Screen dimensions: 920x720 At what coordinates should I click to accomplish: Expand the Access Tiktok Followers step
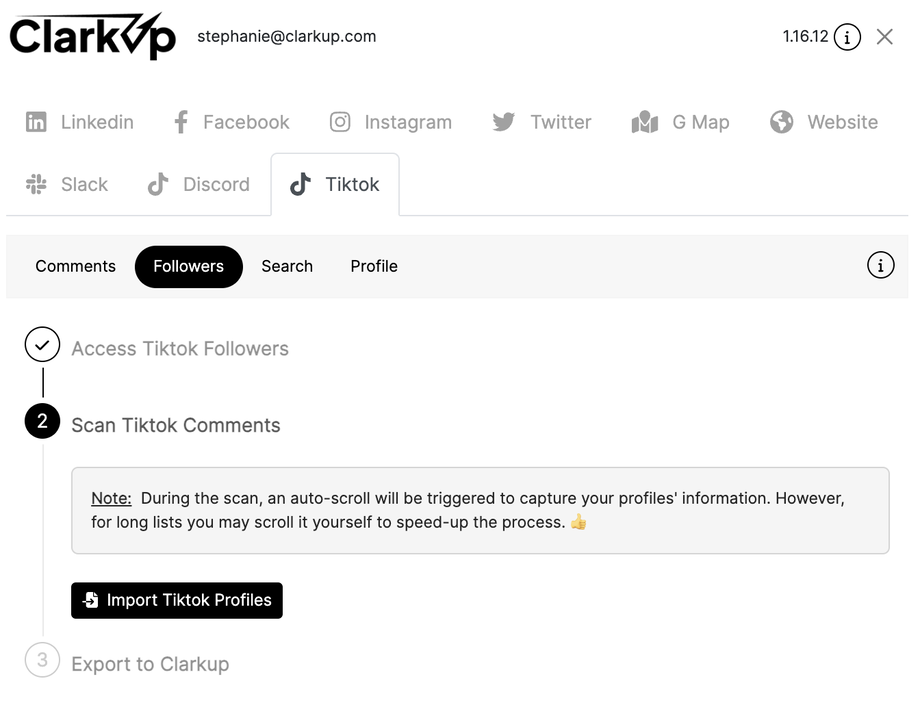click(x=180, y=349)
